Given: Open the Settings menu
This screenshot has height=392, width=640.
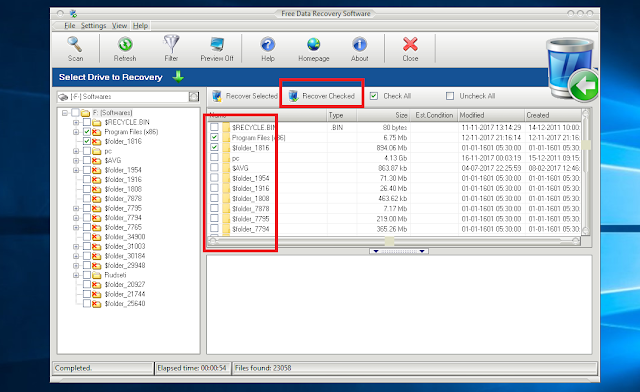Looking at the screenshot, I should click(x=93, y=26).
